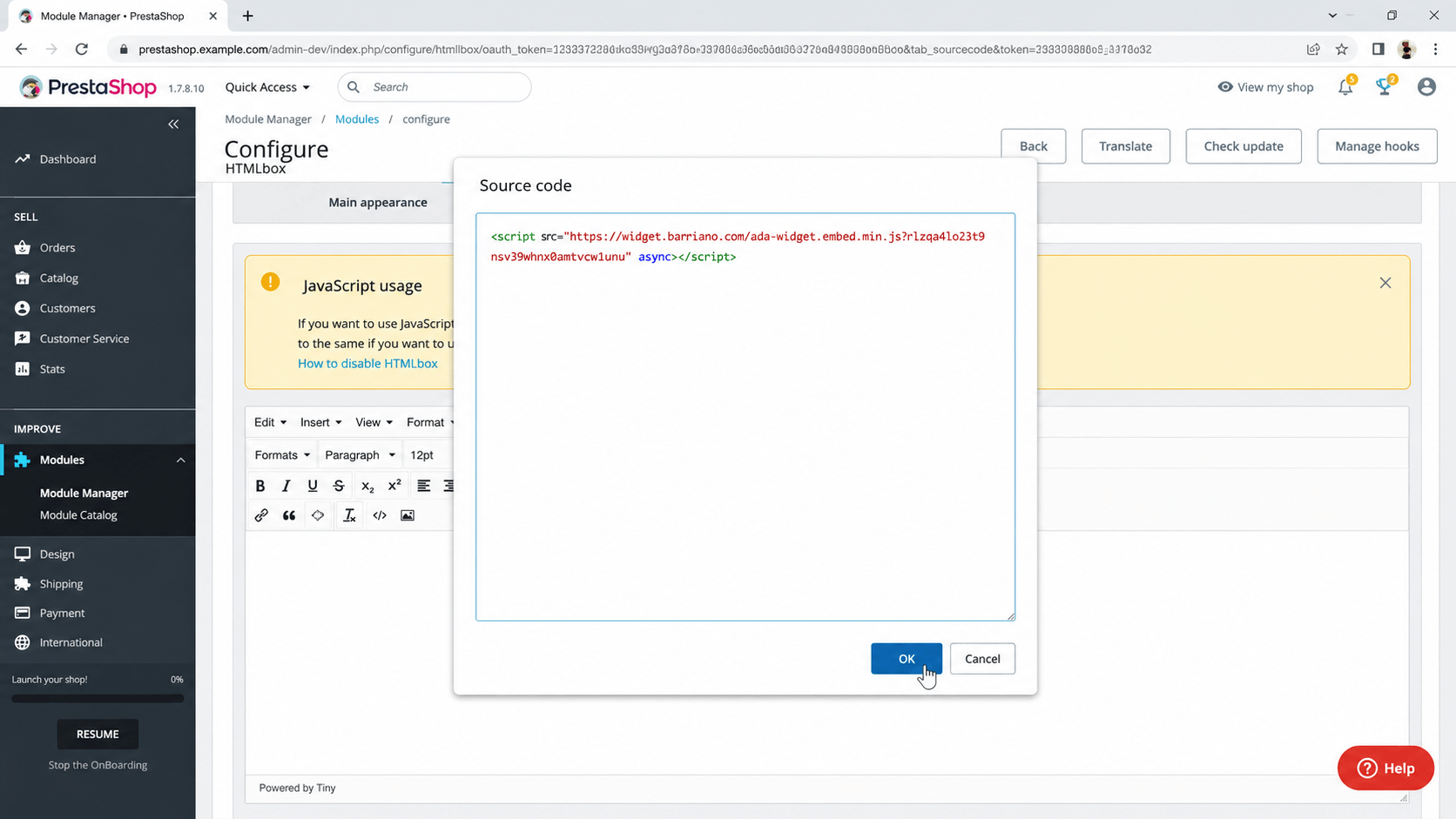1456x819 pixels.
Task: Apply superscript formatting
Action: click(x=394, y=486)
